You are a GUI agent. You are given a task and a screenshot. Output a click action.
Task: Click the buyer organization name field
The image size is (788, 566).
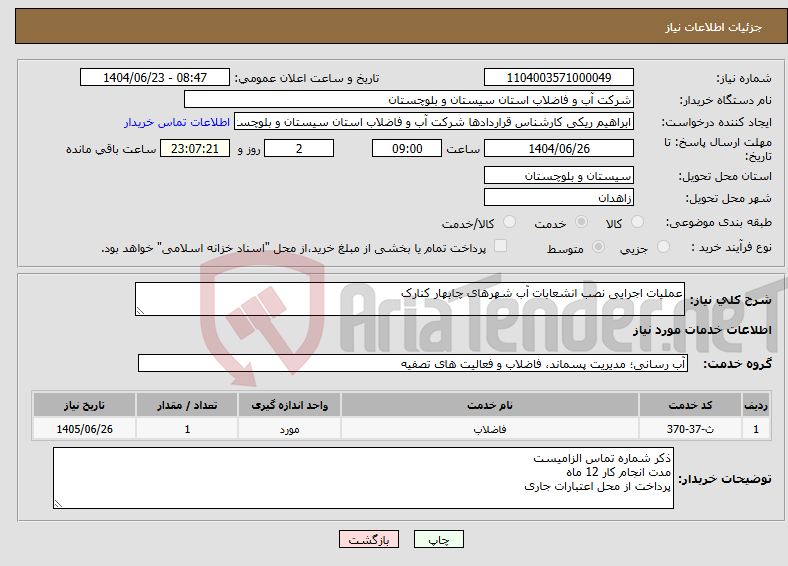coord(409,100)
